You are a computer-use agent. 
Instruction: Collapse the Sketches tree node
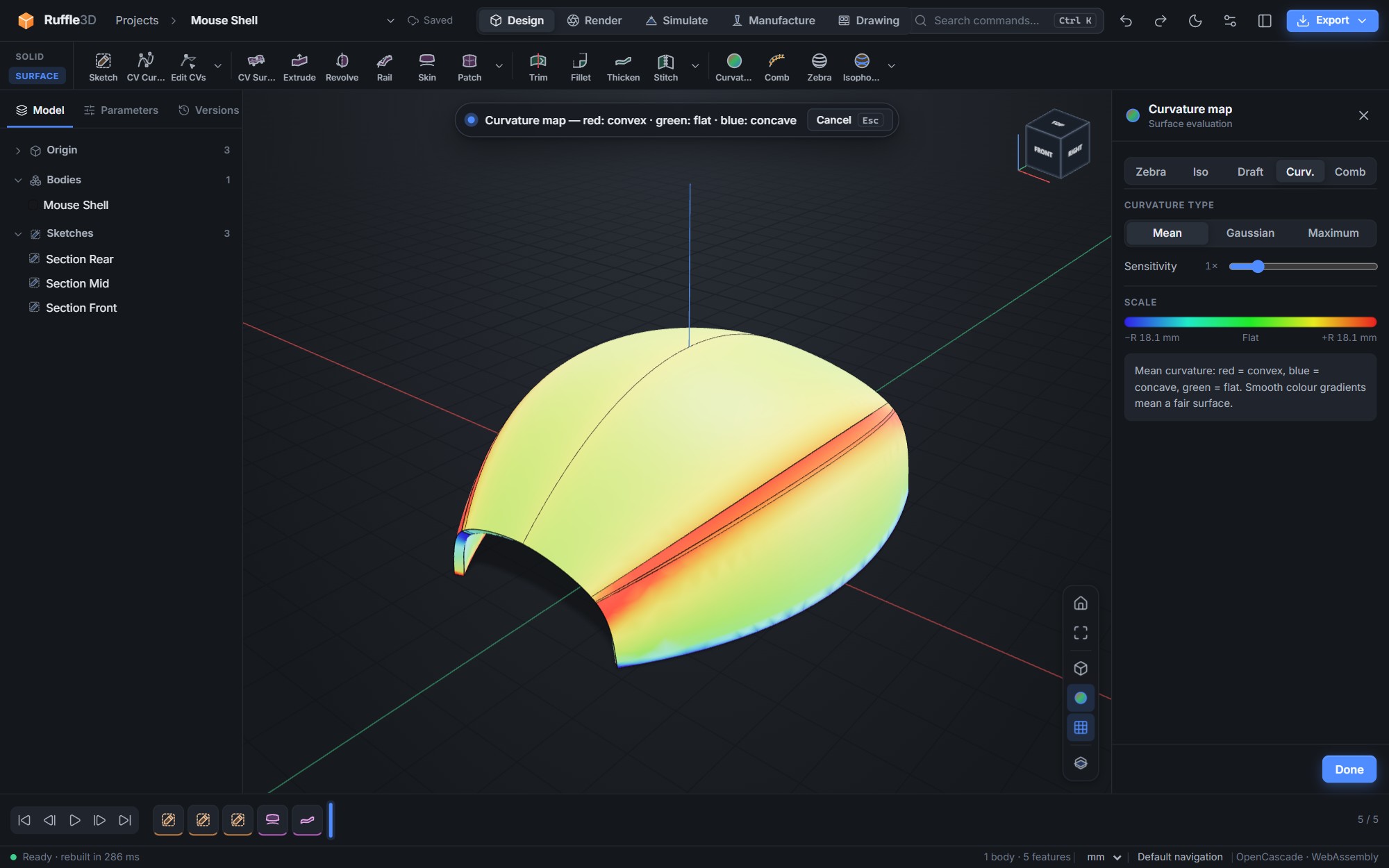click(18, 234)
